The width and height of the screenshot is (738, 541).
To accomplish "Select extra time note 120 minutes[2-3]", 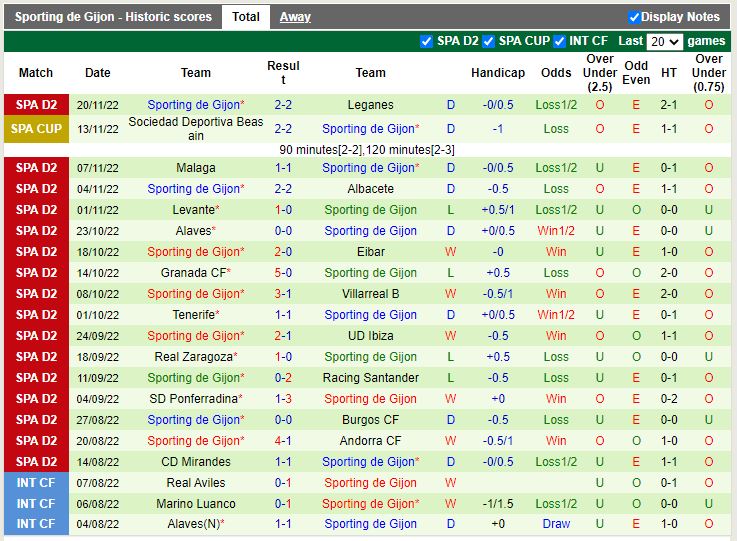I will [x=410, y=150].
